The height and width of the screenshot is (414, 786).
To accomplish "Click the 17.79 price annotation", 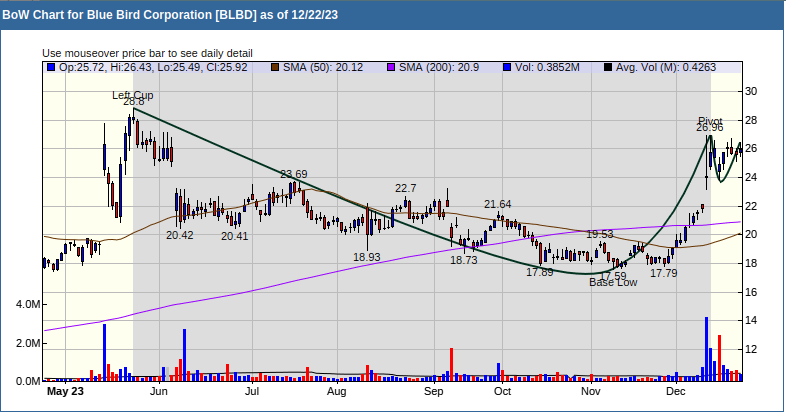I will (664, 274).
